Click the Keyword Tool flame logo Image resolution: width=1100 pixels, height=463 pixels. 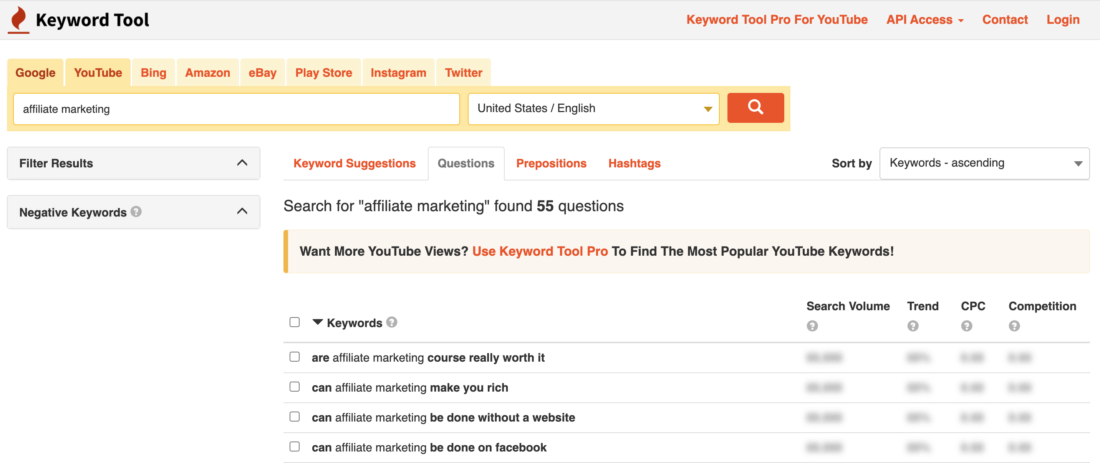pyautogui.click(x=18, y=20)
